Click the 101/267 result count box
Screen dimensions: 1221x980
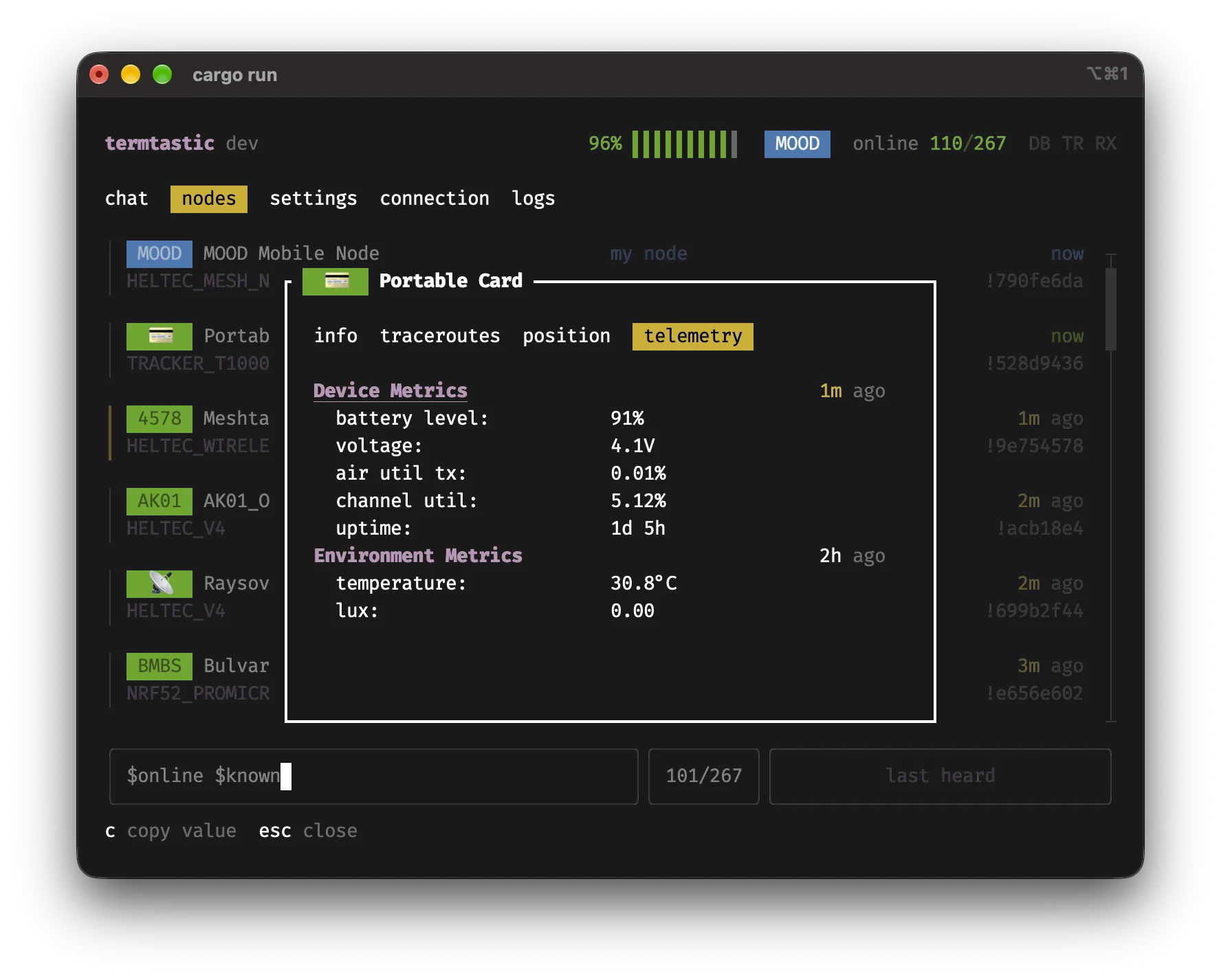point(704,777)
